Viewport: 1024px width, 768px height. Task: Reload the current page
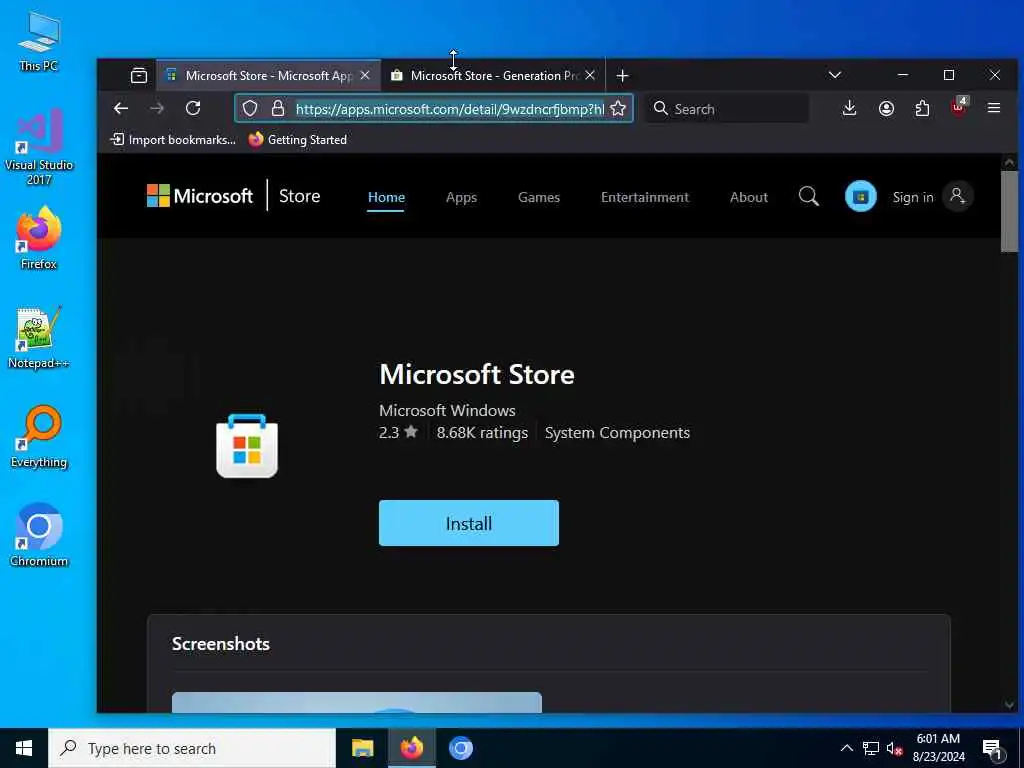(x=193, y=108)
